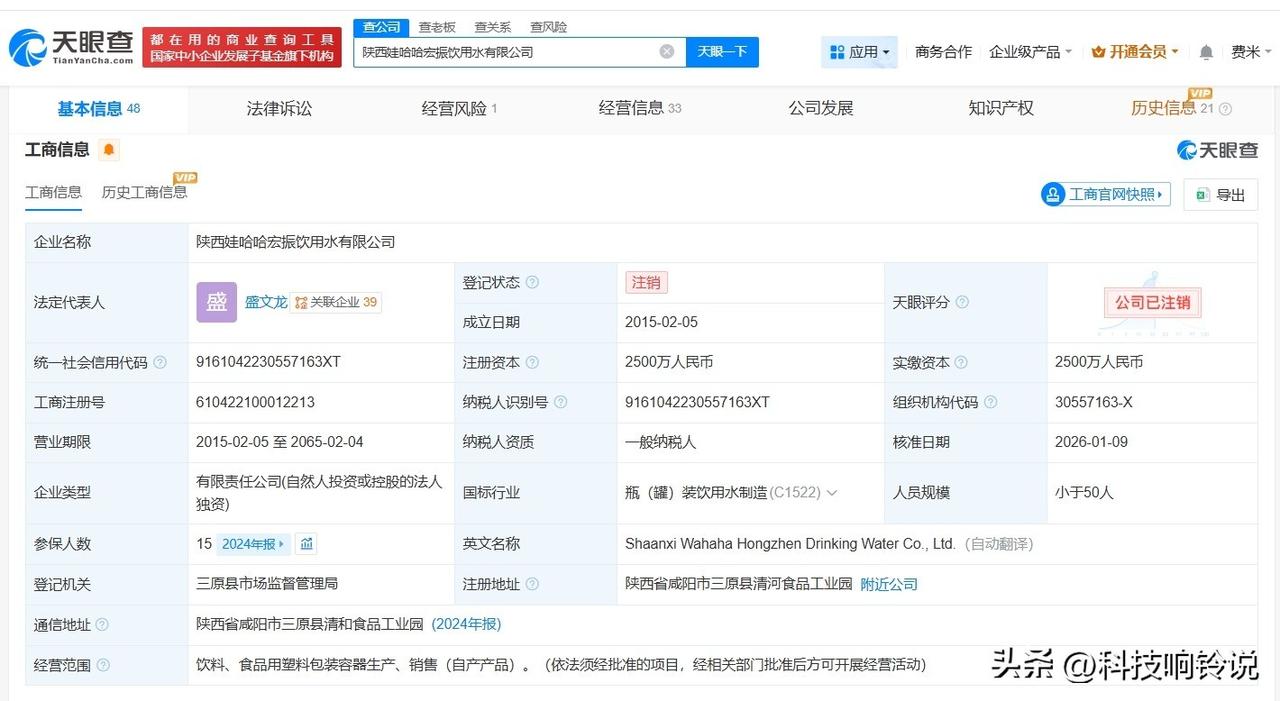Open the 历史工商信息 VIP tab

143,192
